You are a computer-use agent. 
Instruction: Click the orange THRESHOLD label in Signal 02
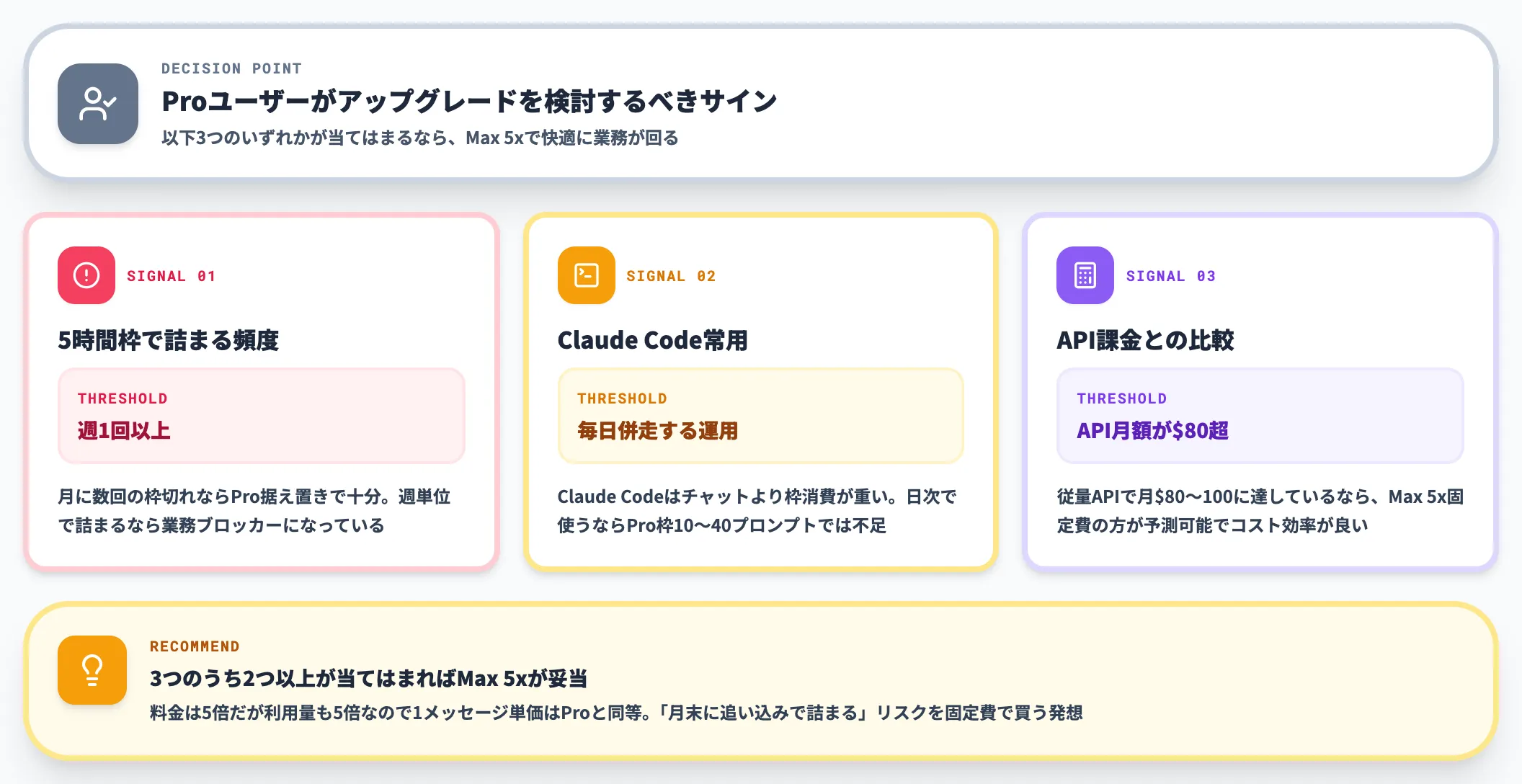click(x=622, y=398)
